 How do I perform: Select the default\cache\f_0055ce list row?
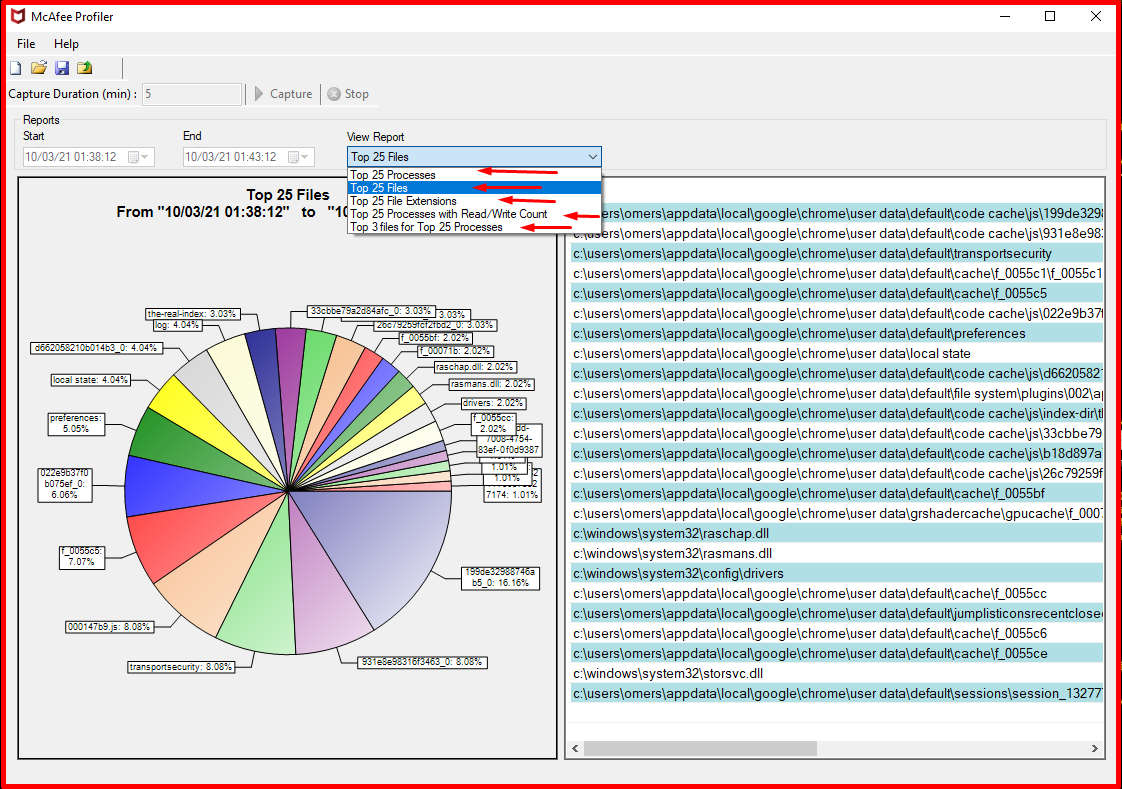(x=836, y=654)
